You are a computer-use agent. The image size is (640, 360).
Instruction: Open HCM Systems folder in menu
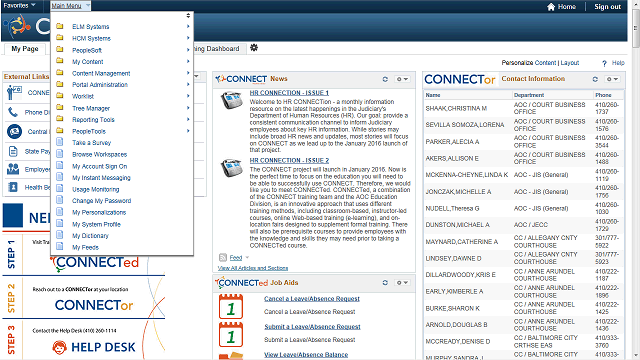[91, 38]
